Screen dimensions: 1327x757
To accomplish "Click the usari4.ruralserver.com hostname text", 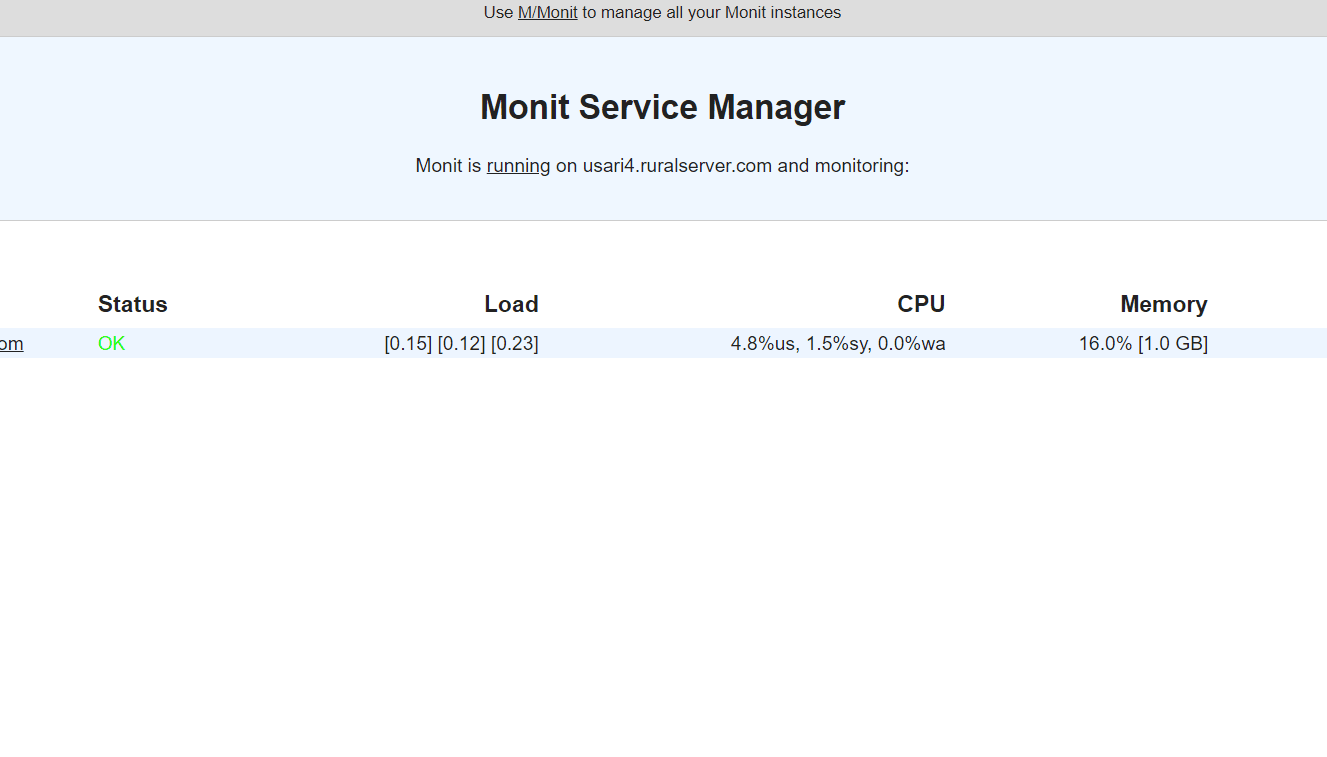I will (677, 166).
